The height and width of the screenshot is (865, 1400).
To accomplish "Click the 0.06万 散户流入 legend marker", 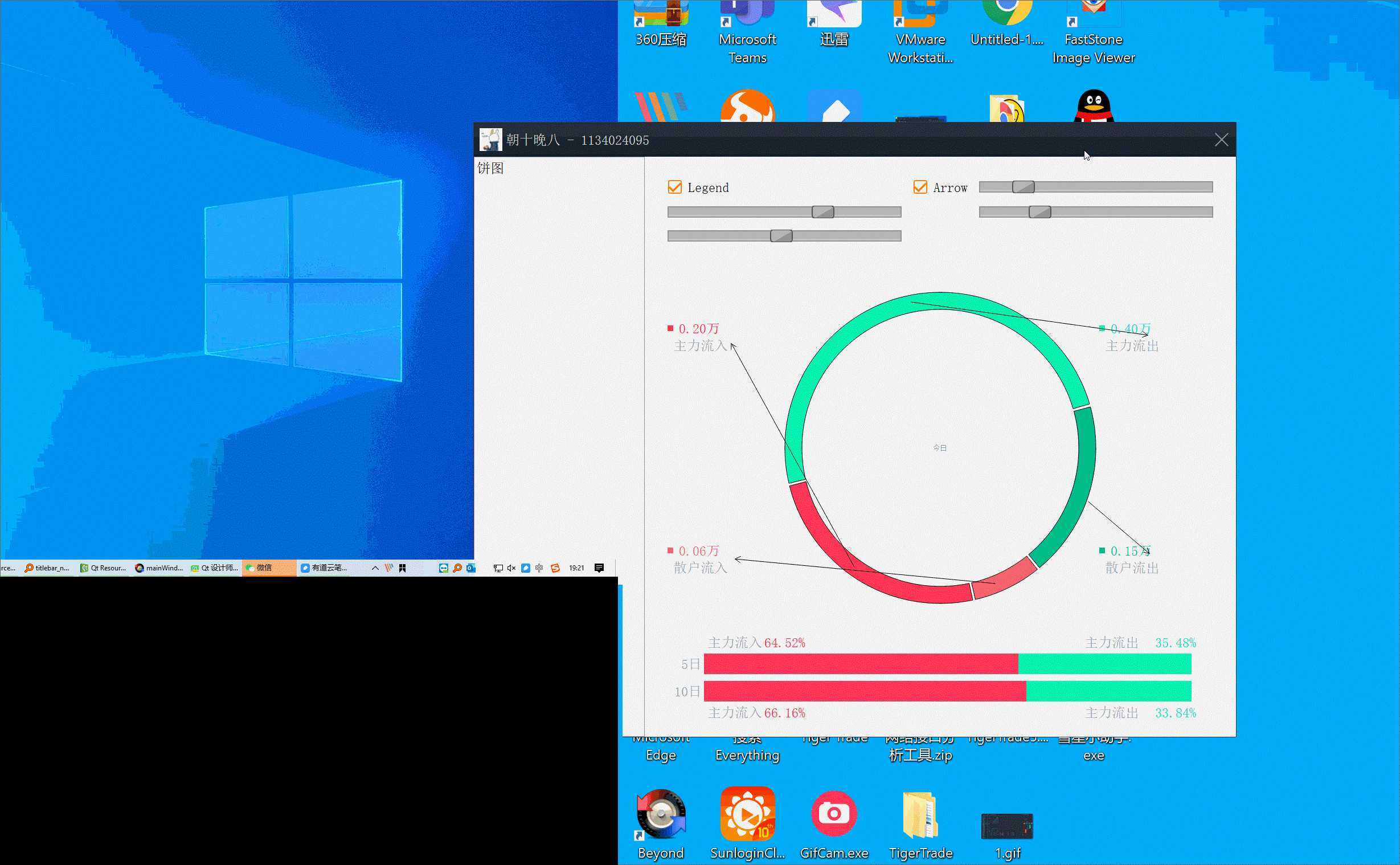I will point(670,550).
